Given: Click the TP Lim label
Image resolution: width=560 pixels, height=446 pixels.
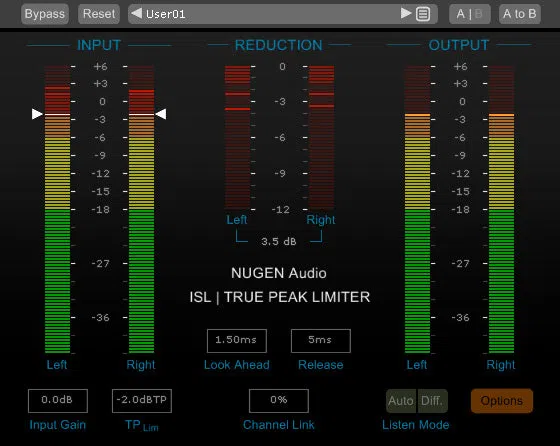Looking at the screenshot, I should [x=142, y=425].
